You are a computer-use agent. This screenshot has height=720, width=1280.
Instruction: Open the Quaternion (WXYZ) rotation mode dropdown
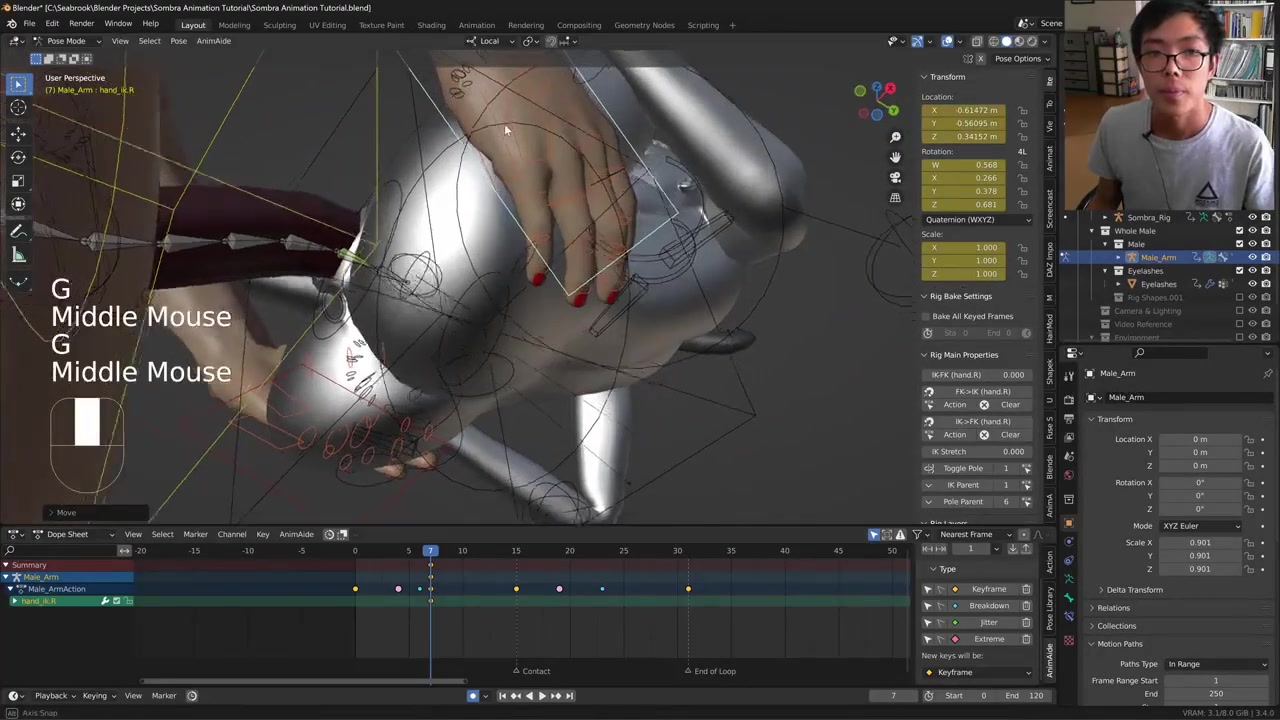click(x=976, y=219)
